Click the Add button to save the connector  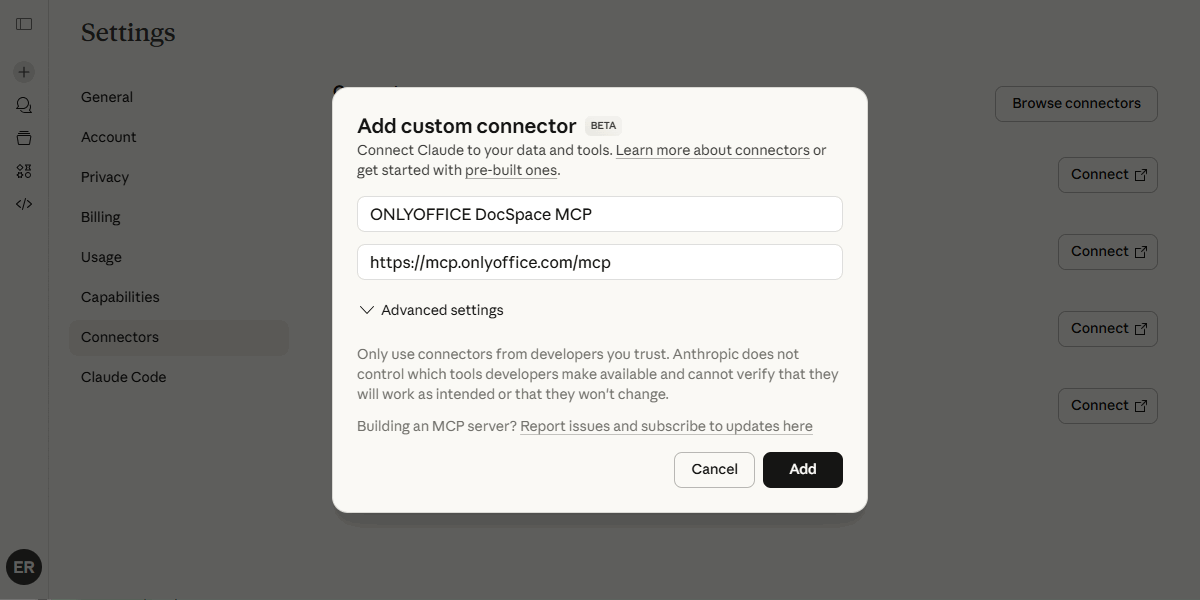pos(802,469)
